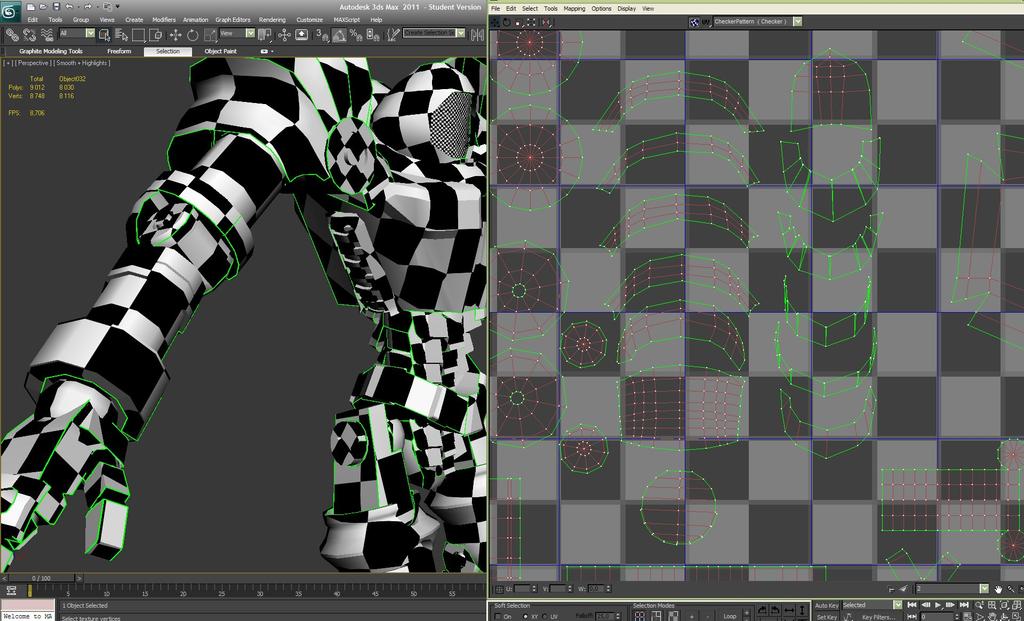Click the Mirror icon in UVW editor toolbar
Image resolution: width=1024 pixels, height=621 pixels.
(547, 22)
